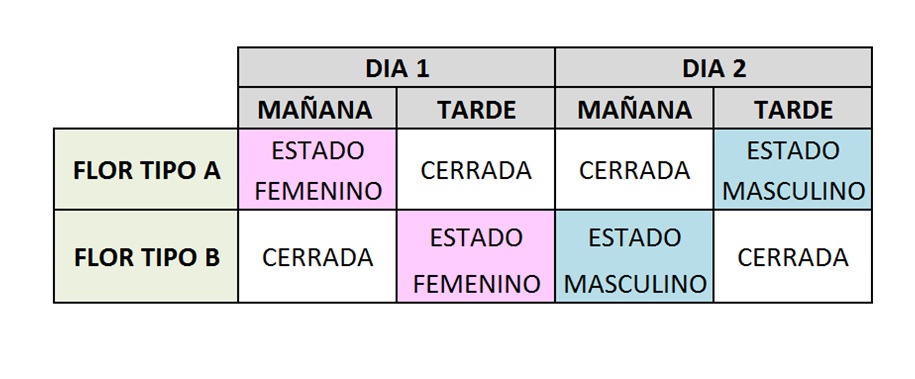Click the FLOR TIPO B row label
The image size is (915, 379).
pyautogui.click(x=146, y=257)
